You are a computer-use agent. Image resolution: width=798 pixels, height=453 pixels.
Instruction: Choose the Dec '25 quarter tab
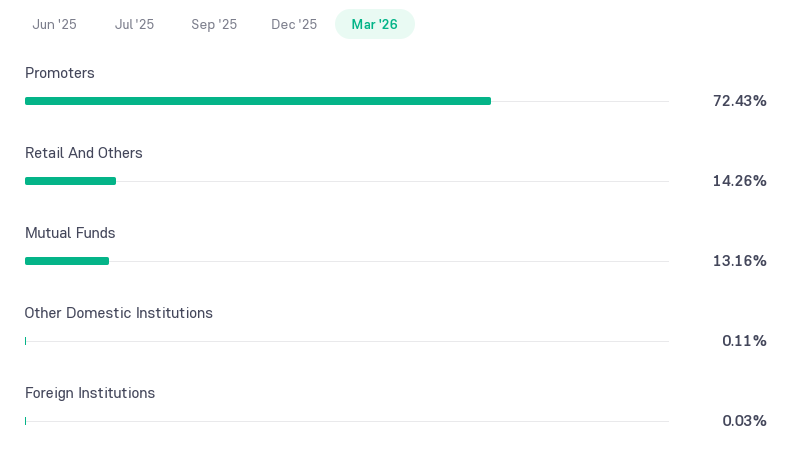point(294,24)
